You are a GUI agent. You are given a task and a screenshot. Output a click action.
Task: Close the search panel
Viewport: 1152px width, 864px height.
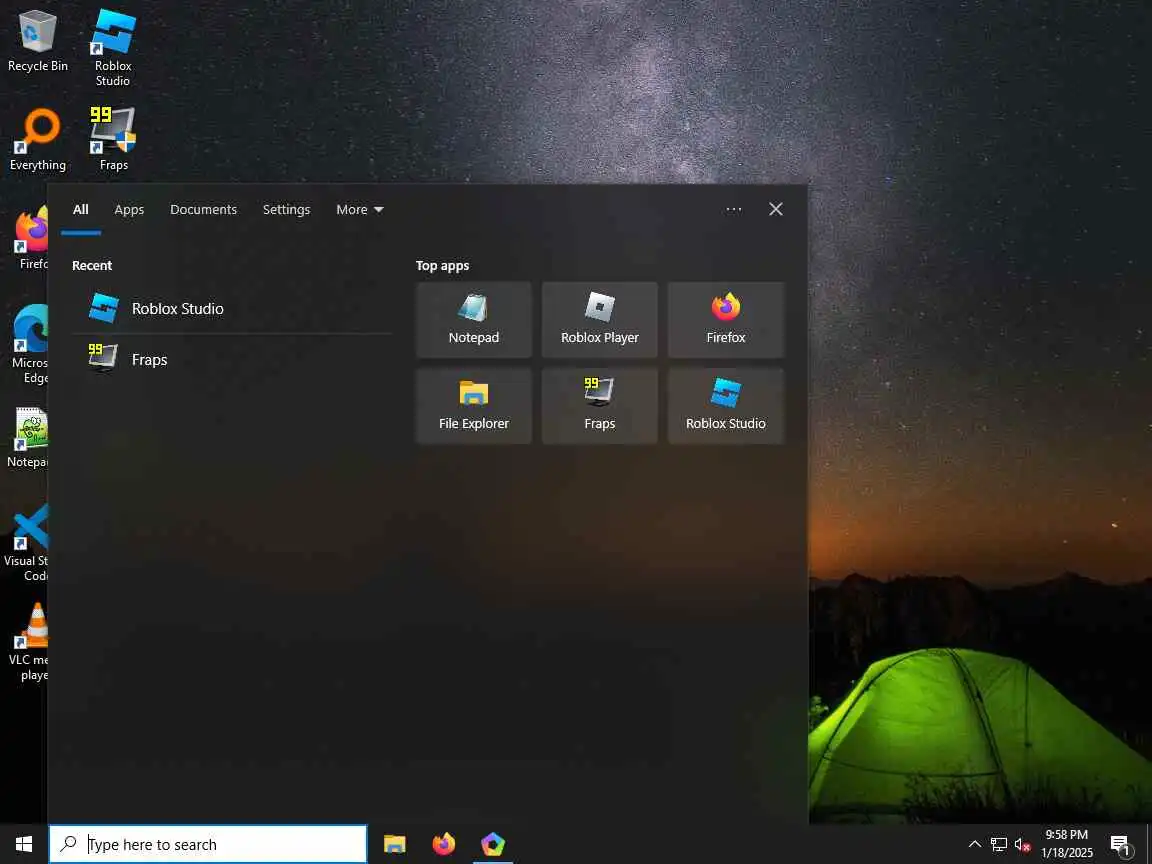776,209
